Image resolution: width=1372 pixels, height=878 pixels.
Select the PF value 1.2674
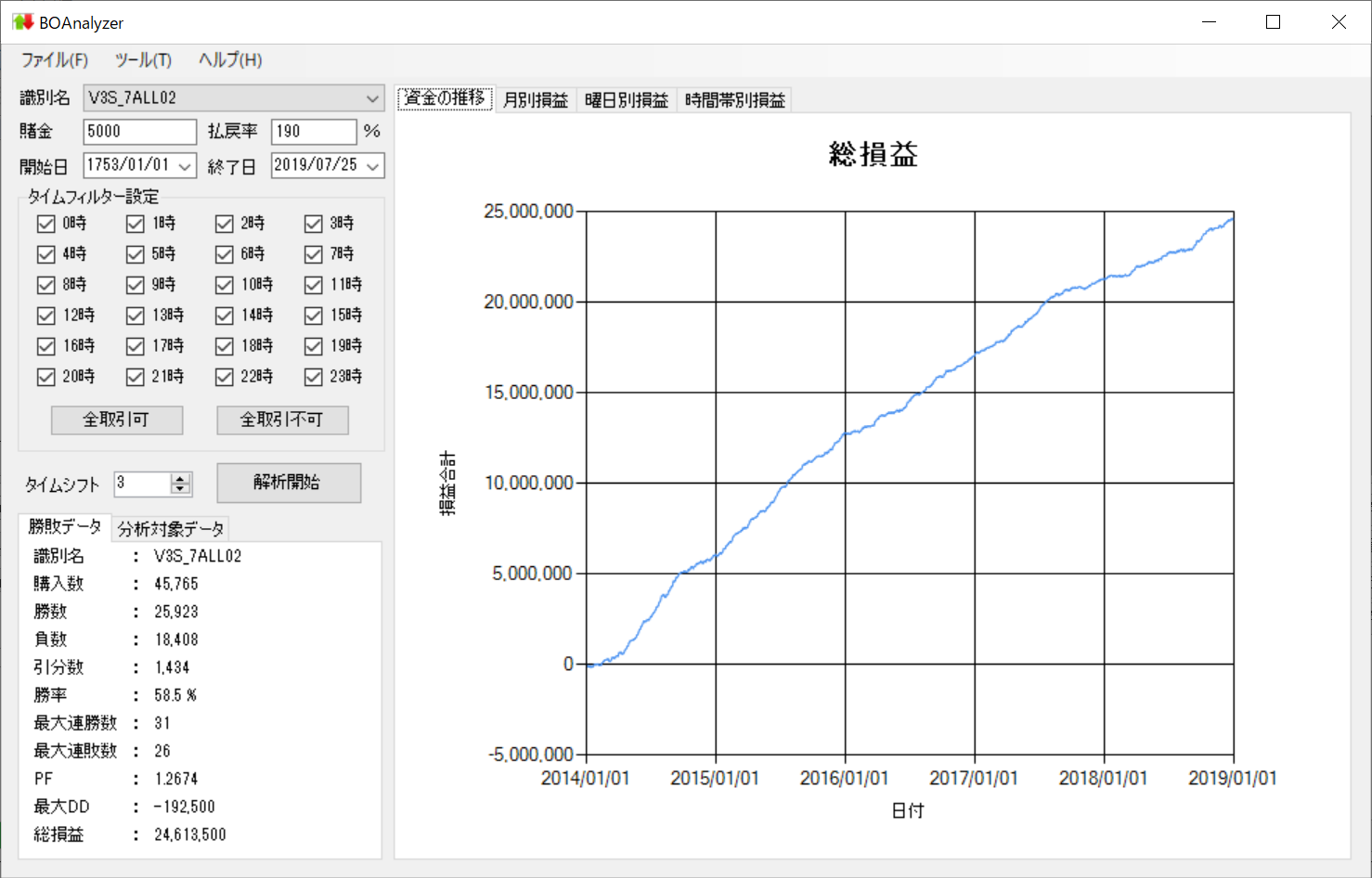coord(176,779)
